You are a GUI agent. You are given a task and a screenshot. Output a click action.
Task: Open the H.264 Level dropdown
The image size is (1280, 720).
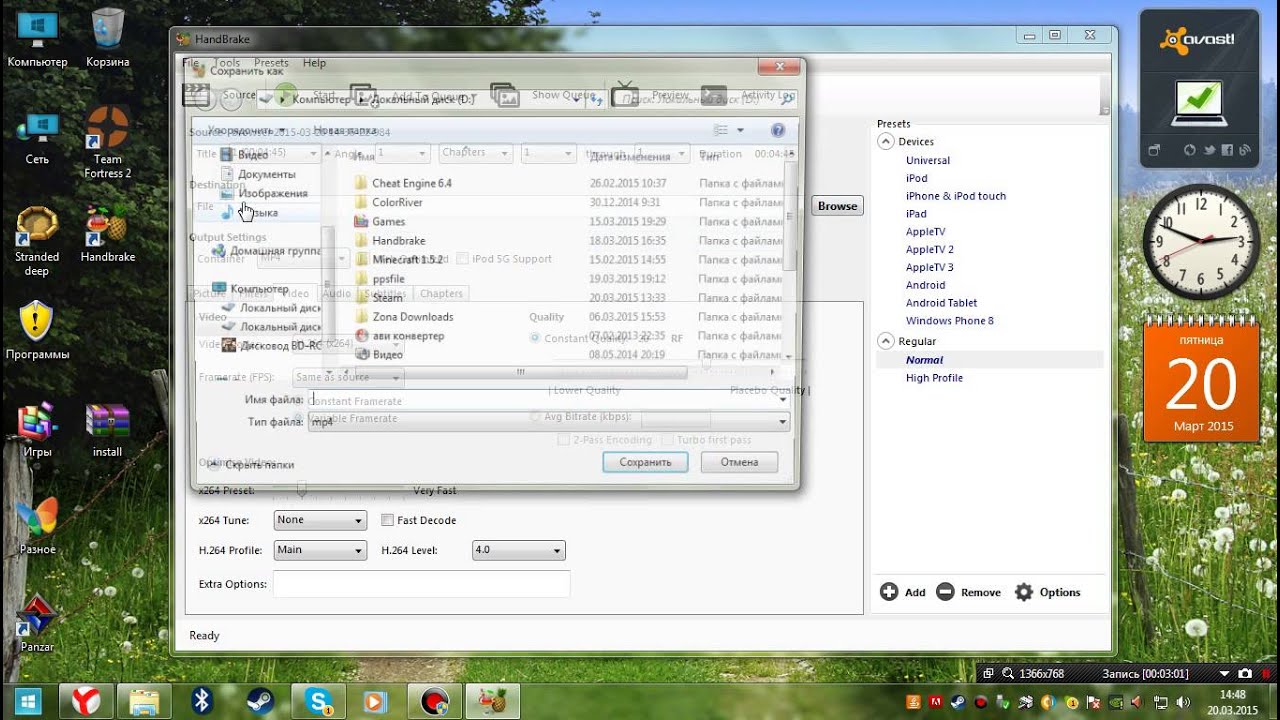point(518,550)
